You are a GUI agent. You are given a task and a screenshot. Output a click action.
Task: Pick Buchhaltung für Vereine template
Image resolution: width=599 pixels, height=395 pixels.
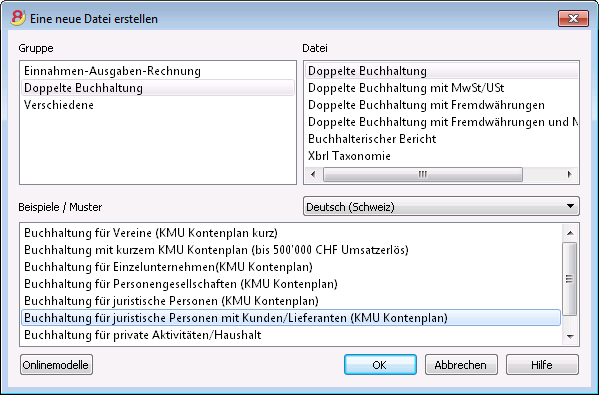pos(151,233)
